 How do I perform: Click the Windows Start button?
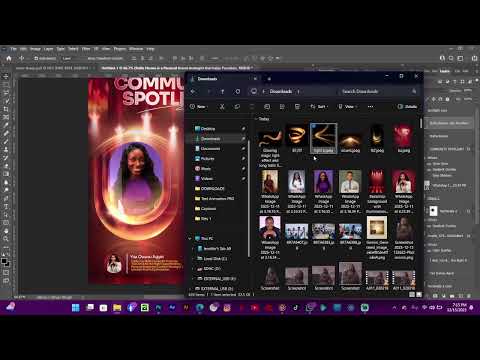(76, 308)
